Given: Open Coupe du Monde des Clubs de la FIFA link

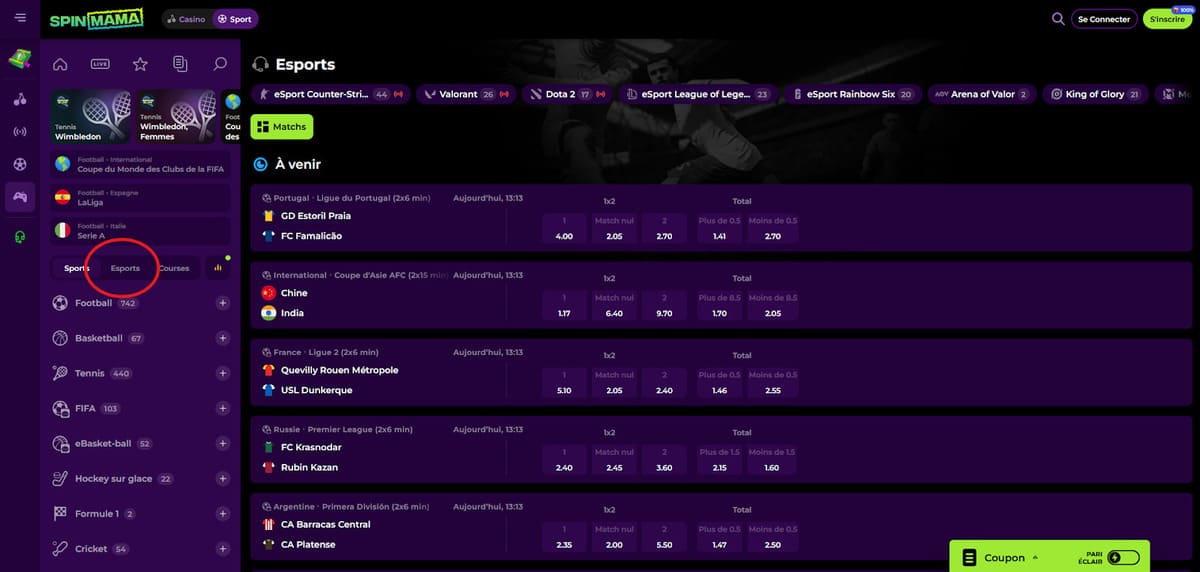Looking at the screenshot, I should coord(140,164).
